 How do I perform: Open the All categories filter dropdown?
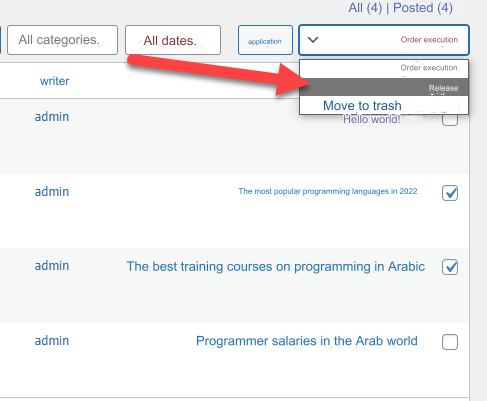62,40
